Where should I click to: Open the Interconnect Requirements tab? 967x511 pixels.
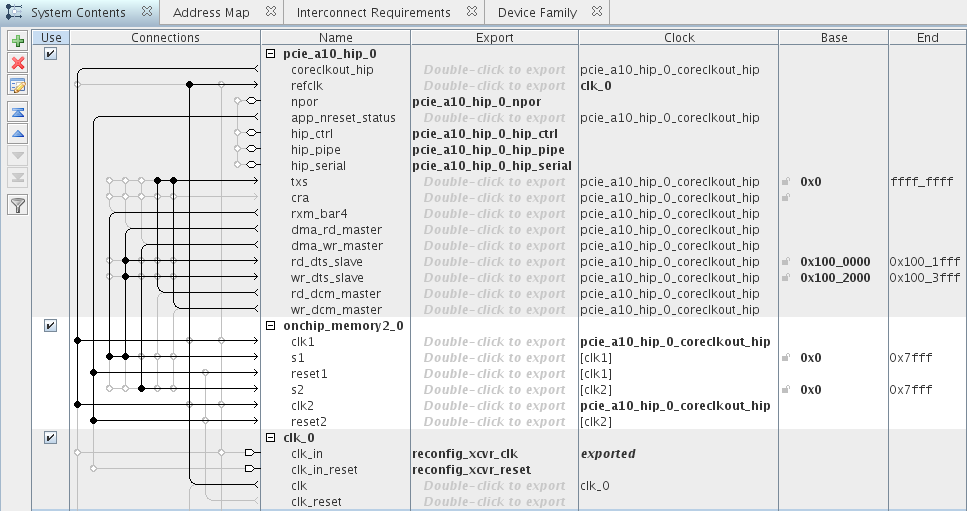pos(373,12)
